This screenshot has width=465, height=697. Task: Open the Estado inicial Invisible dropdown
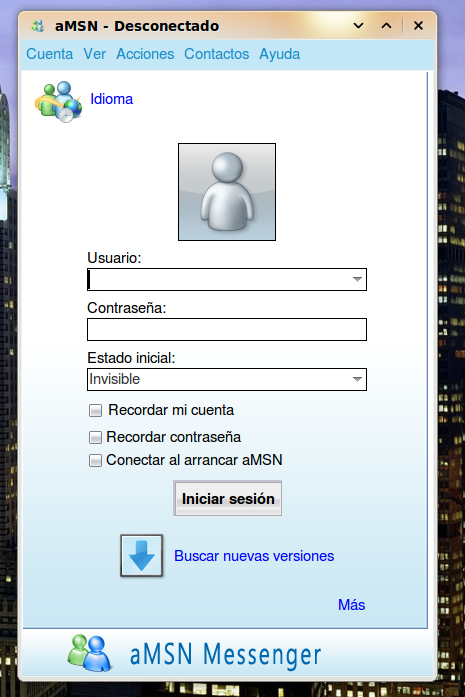click(227, 379)
